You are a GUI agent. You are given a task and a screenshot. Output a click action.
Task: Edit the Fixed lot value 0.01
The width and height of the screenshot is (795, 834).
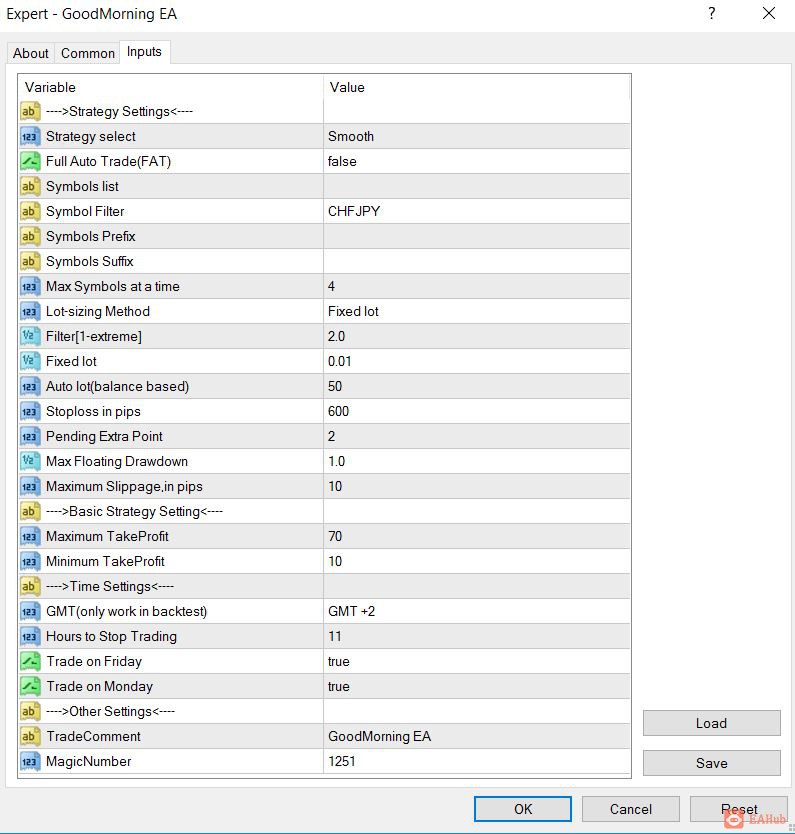point(476,361)
